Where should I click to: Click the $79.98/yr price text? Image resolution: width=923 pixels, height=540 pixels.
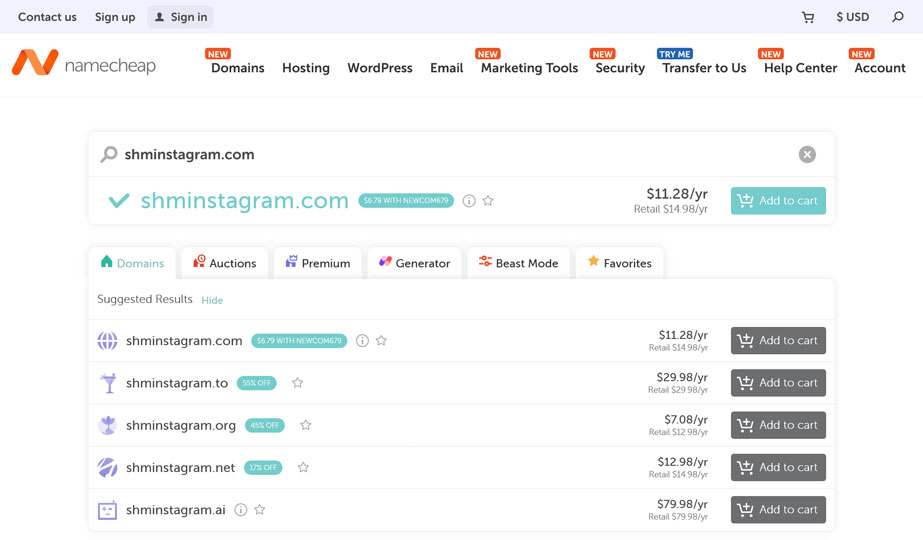click(x=682, y=504)
